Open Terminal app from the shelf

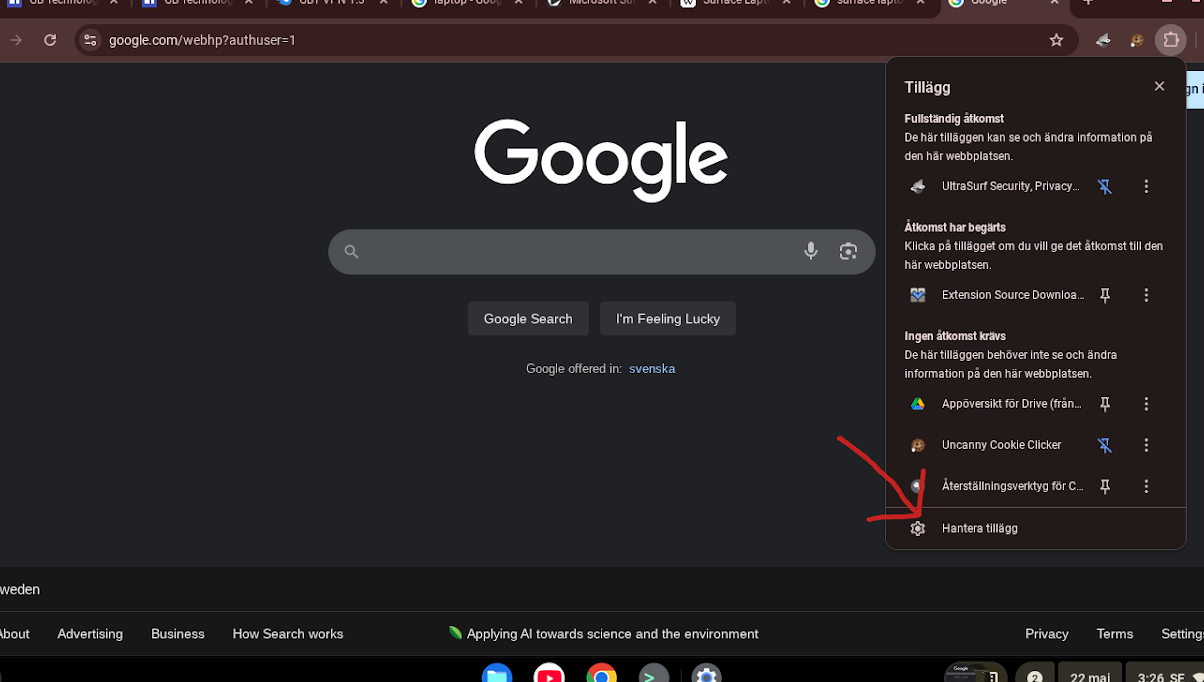[x=653, y=675]
